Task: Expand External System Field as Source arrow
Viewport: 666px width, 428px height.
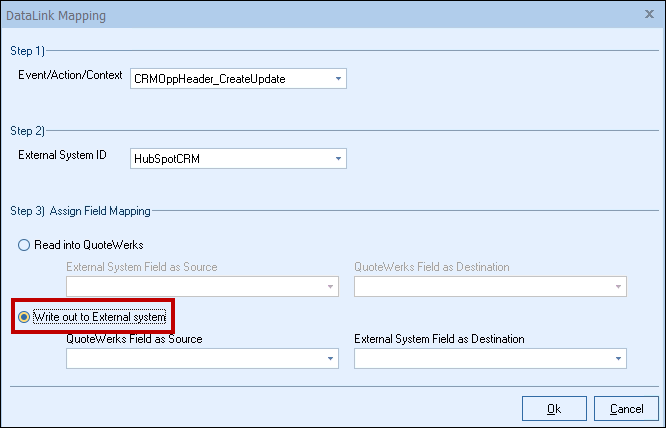Action: click(330, 287)
